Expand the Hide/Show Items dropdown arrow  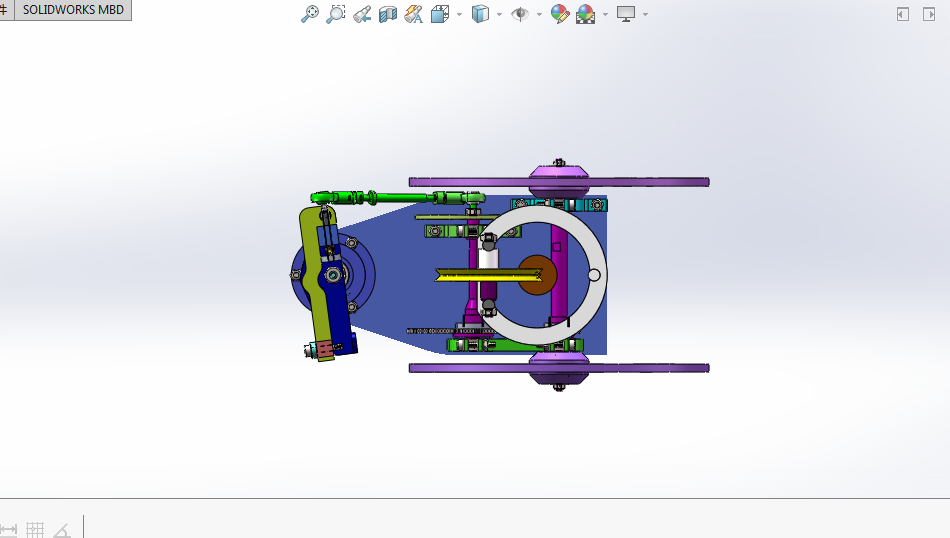click(x=539, y=14)
